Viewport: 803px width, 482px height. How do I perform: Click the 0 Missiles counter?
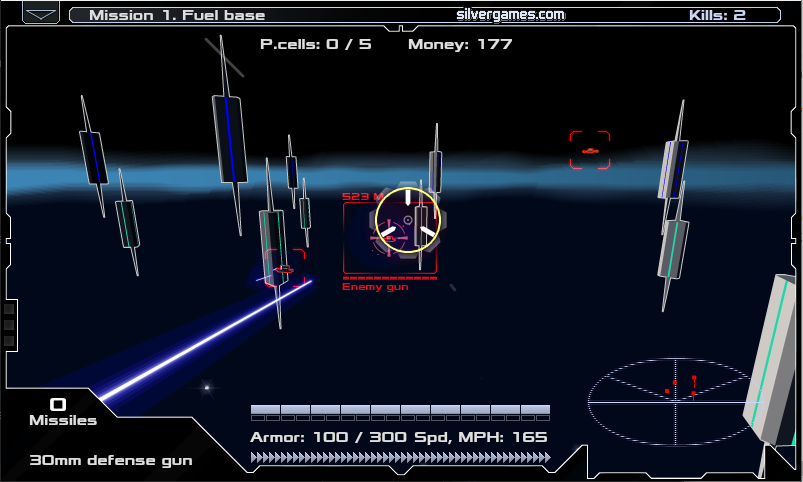click(x=62, y=412)
